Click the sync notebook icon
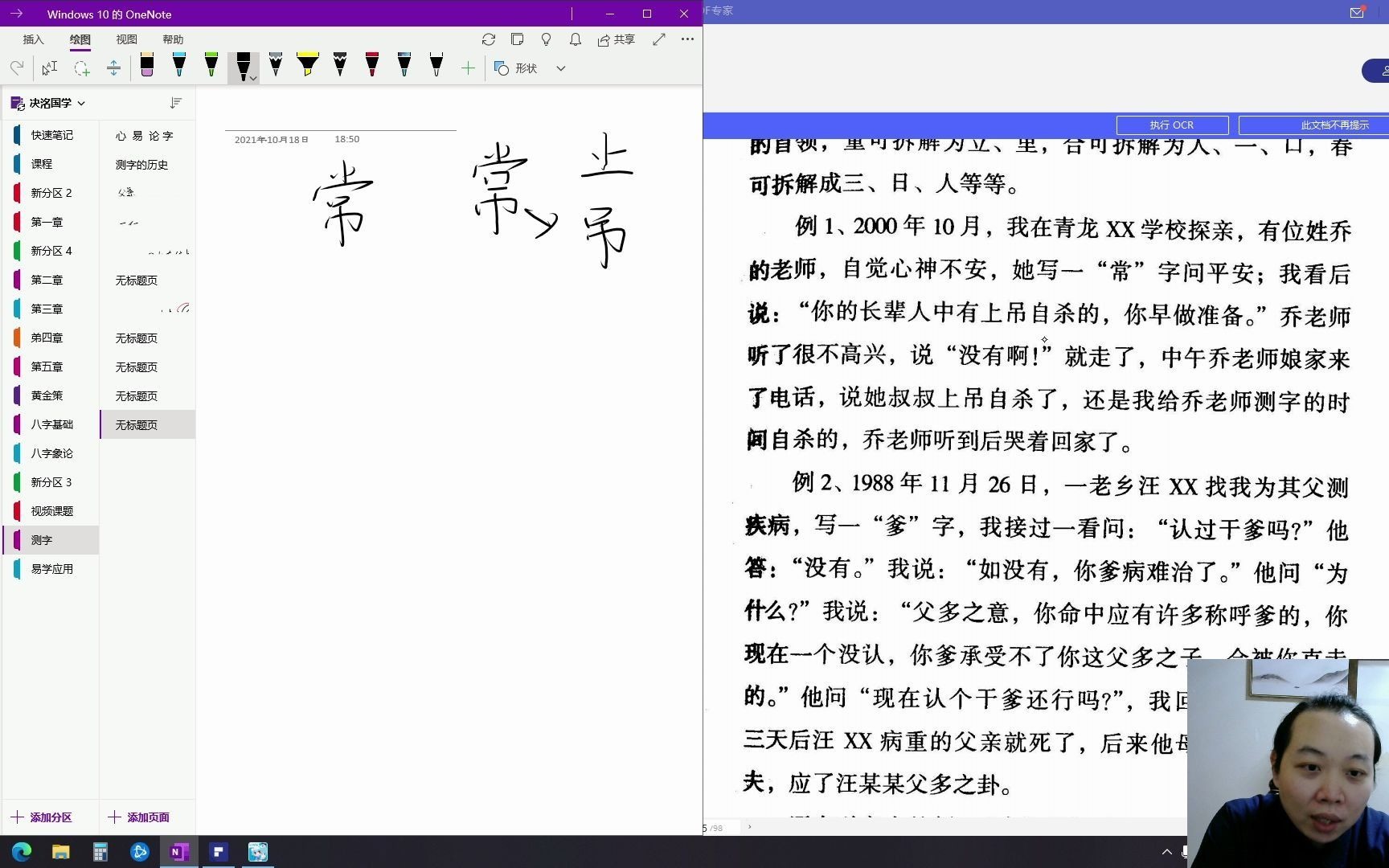Image resolution: width=1389 pixels, height=868 pixels. (x=489, y=39)
